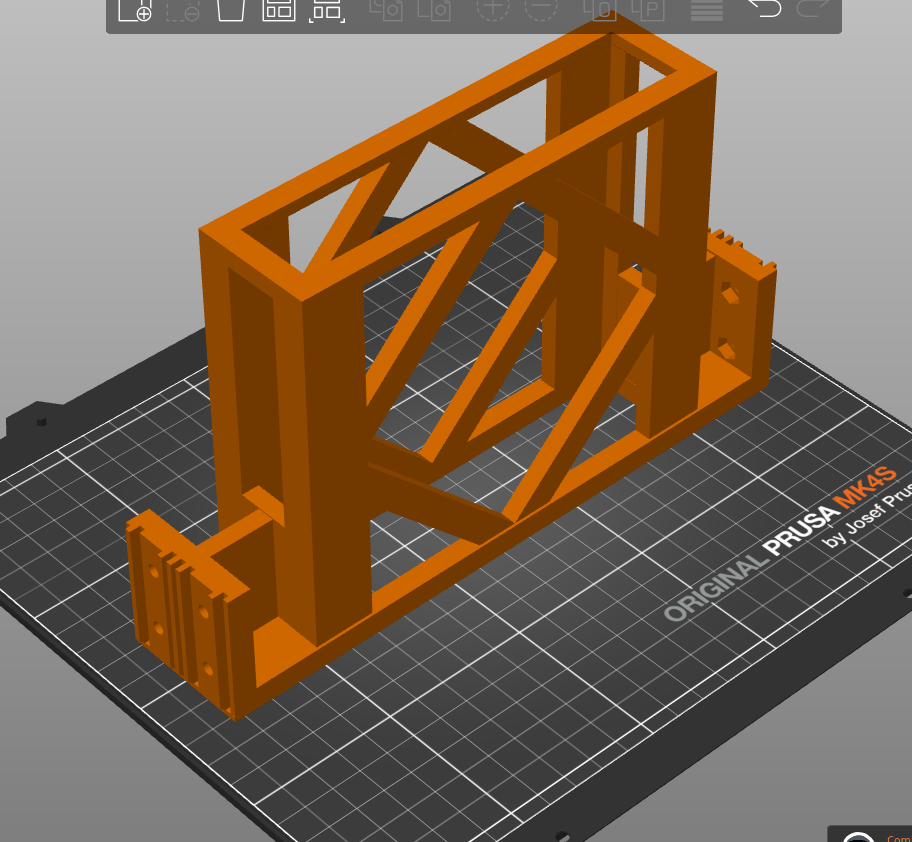Click the Split to parts icon

(x=648, y=9)
